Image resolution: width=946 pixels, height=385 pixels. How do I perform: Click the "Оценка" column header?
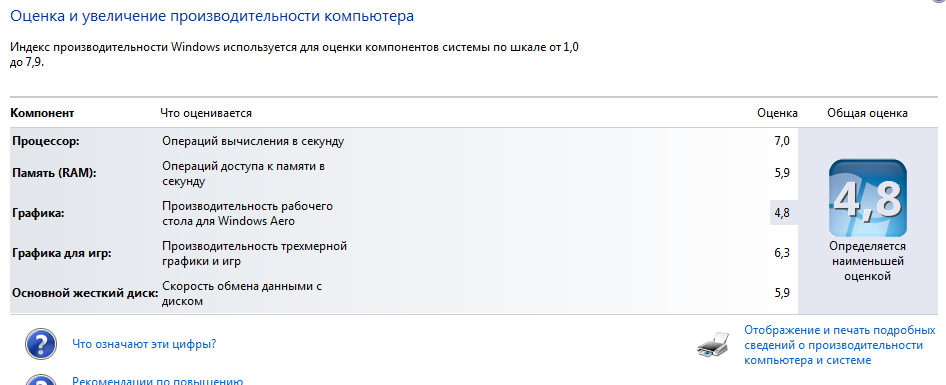[777, 113]
